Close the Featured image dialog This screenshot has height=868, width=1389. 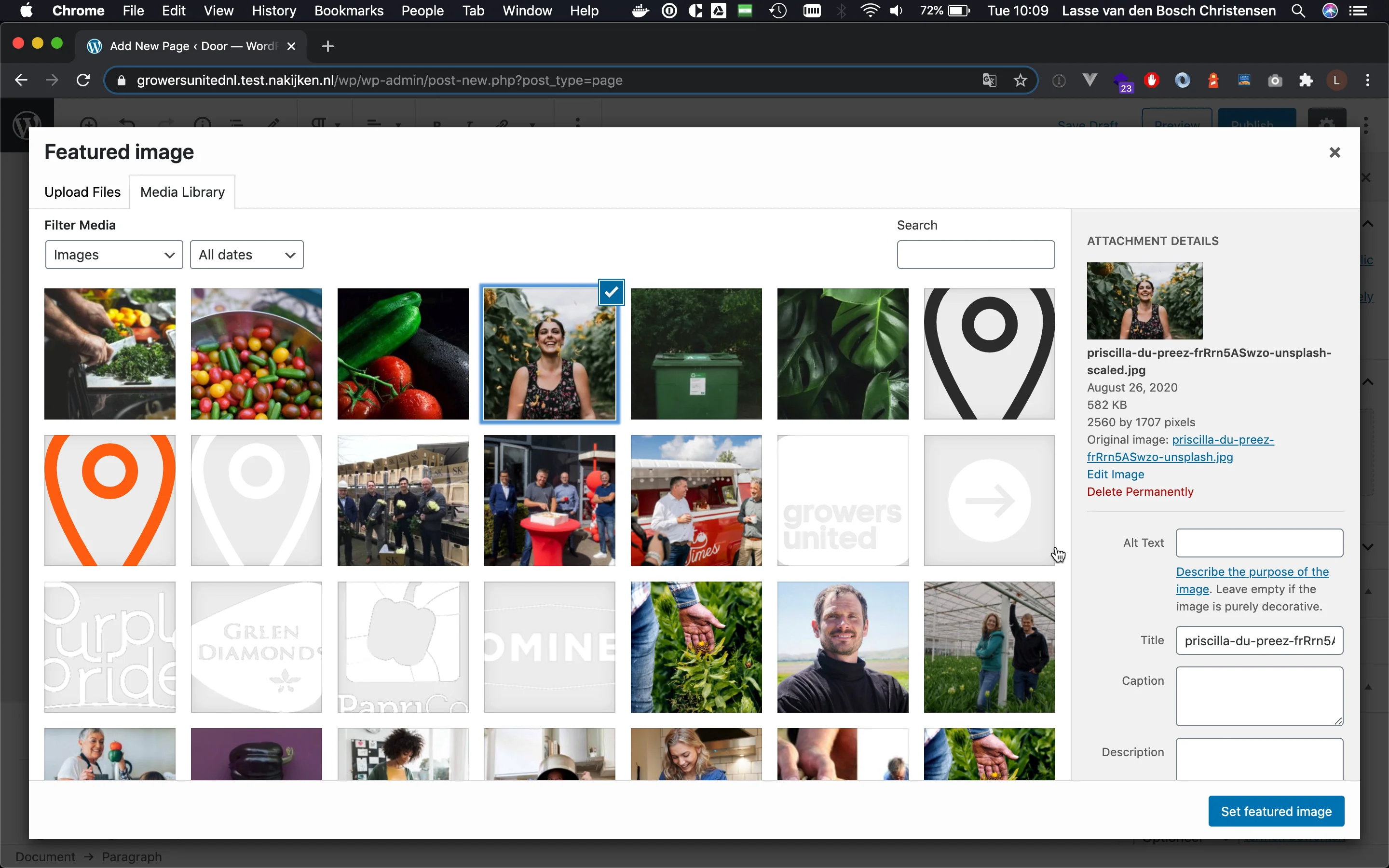[x=1335, y=152]
